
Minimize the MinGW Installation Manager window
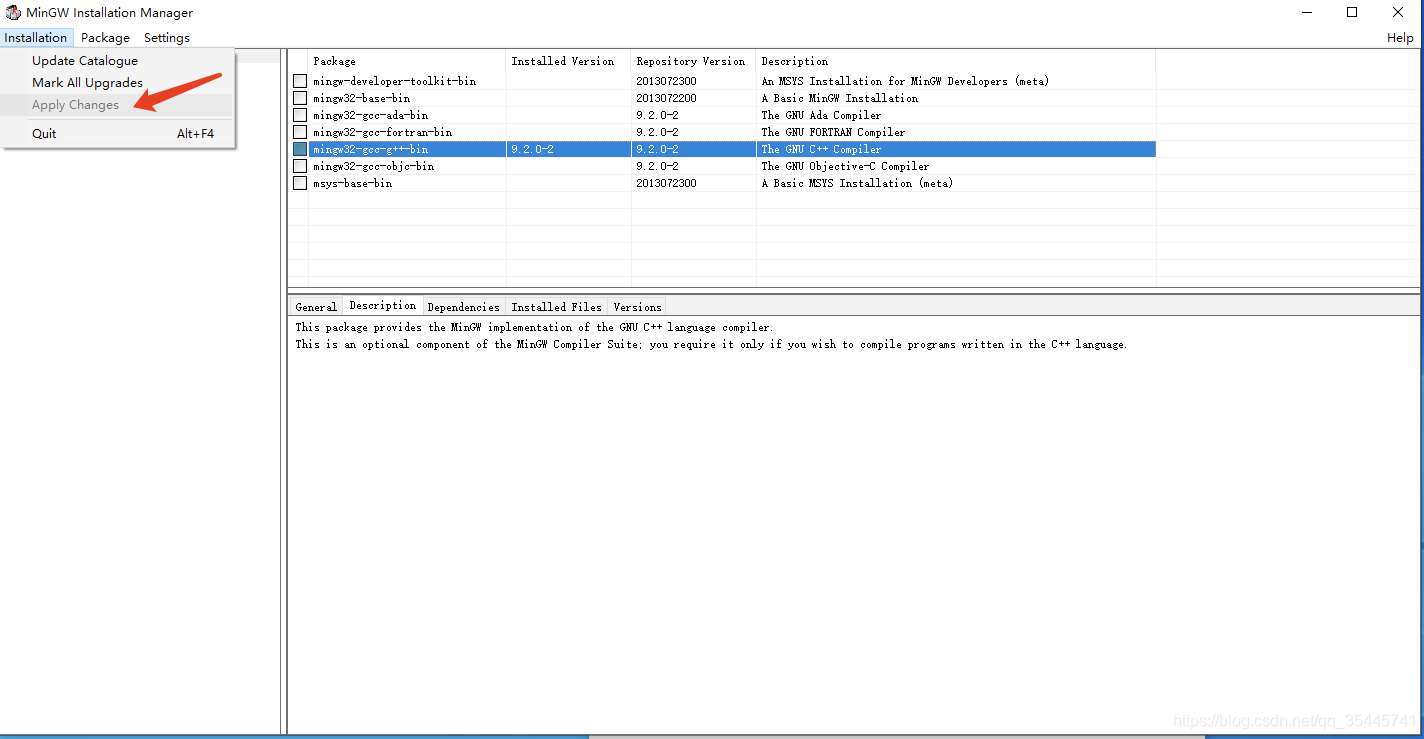point(1307,12)
